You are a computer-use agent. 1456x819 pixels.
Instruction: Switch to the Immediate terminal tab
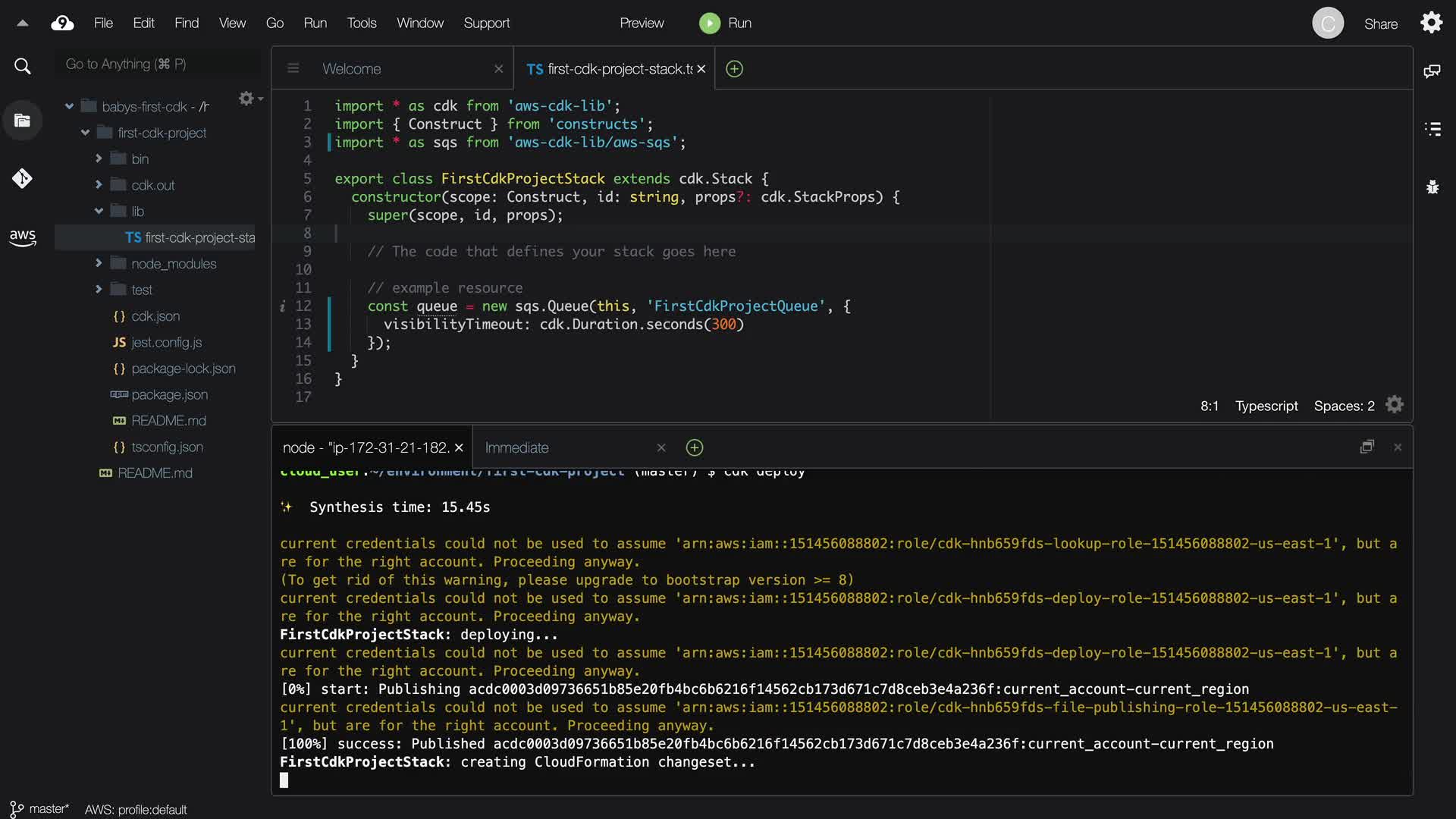[x=516, y=447]
